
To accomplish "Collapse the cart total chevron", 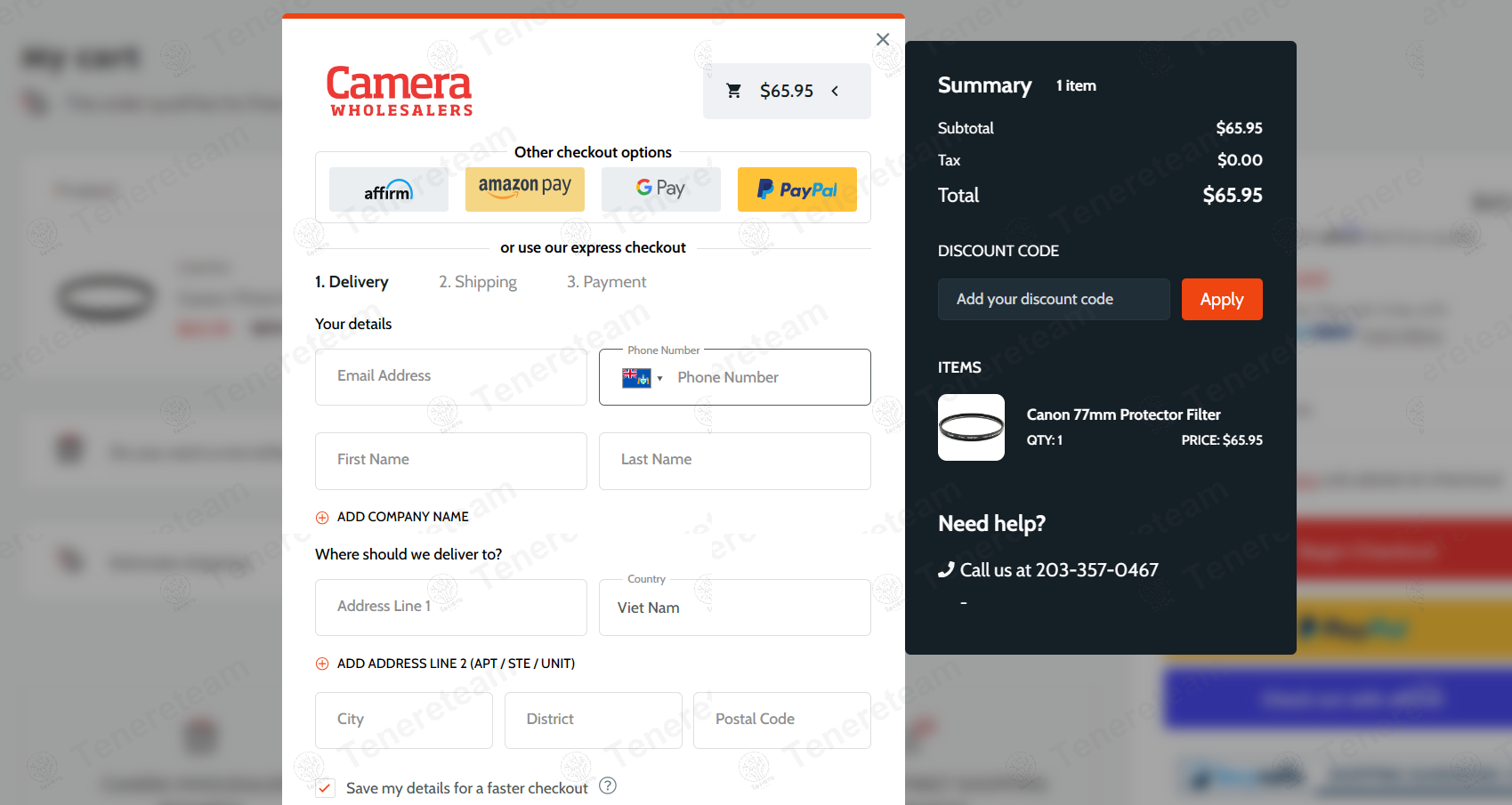I will (835, 91).
